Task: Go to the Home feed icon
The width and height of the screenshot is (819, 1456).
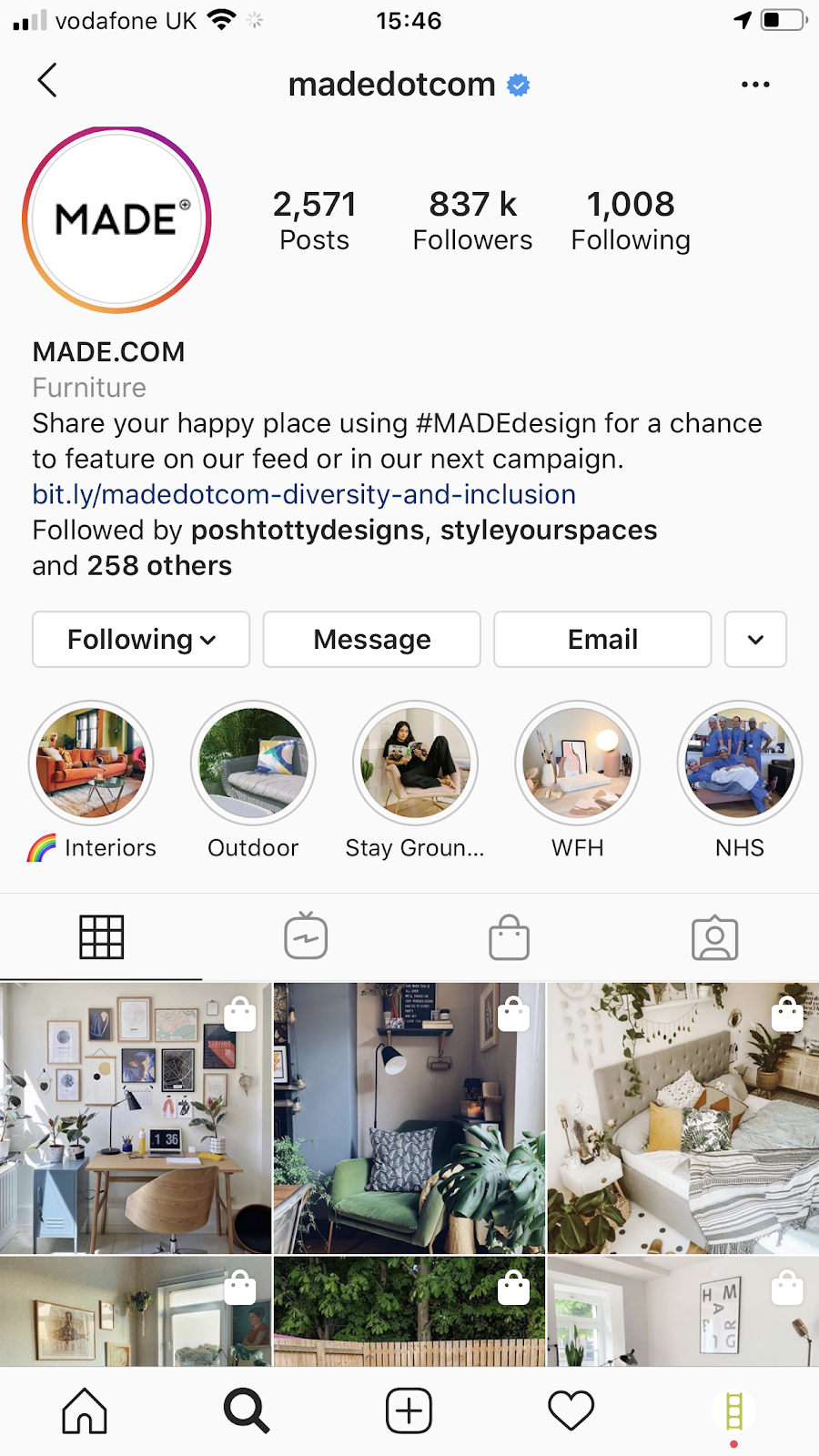Action: [85, 1410]
